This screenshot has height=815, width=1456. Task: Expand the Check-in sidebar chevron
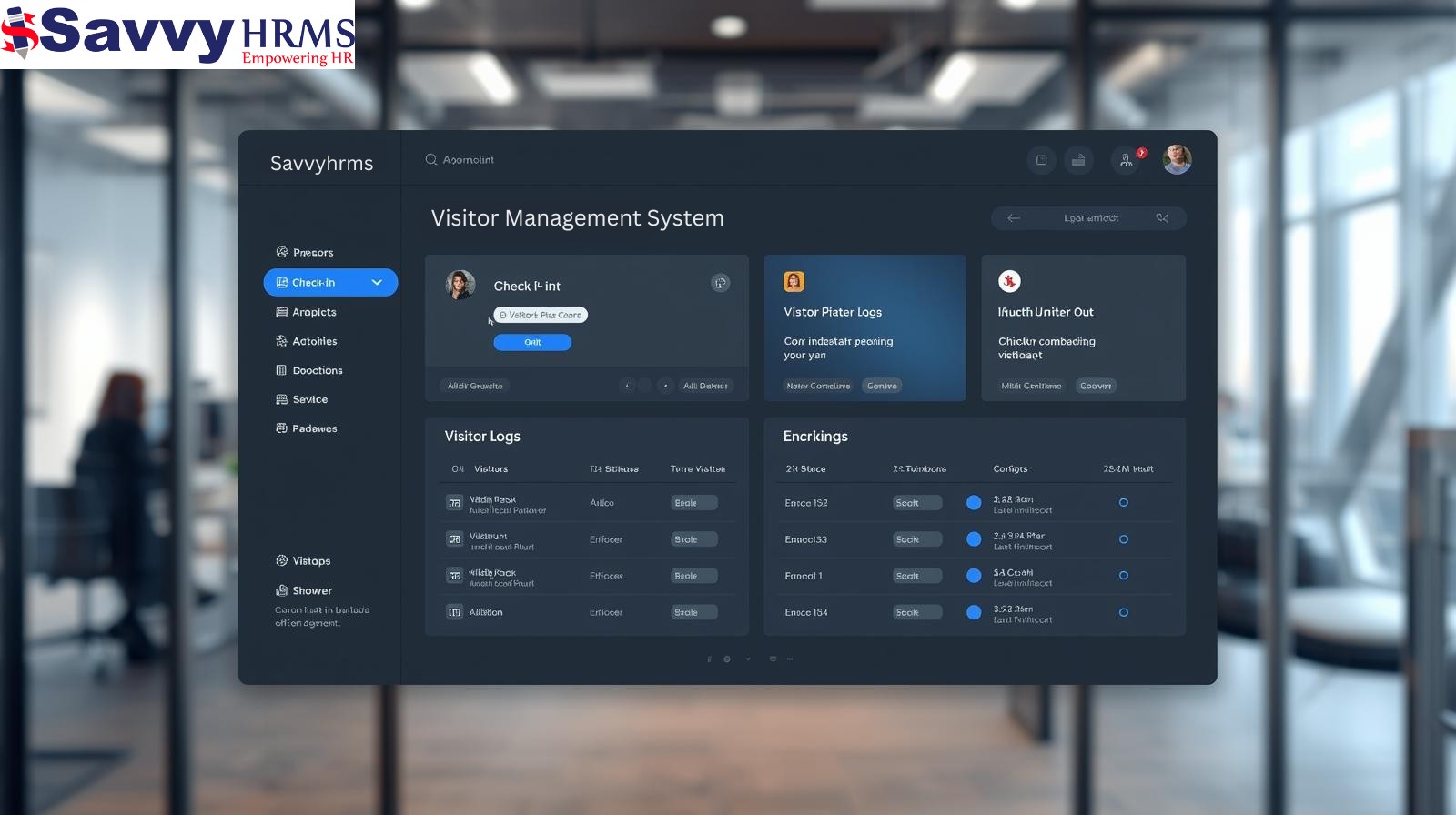[x=377, y=283]
